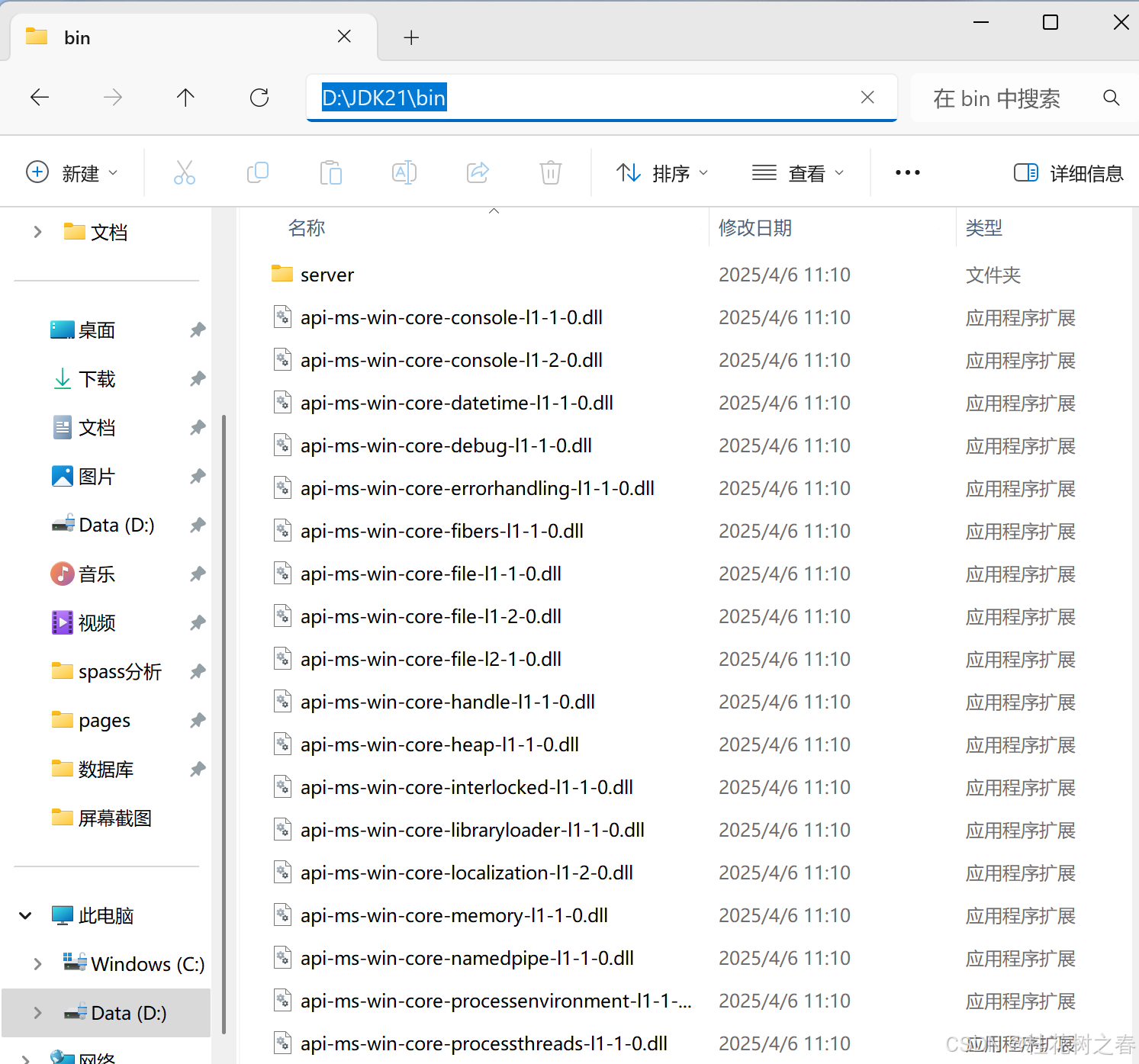The image size is (1139, 1064).
Task: Rename selection via the Rename icon
Action: pyautogui.click(x=404, y=172)
